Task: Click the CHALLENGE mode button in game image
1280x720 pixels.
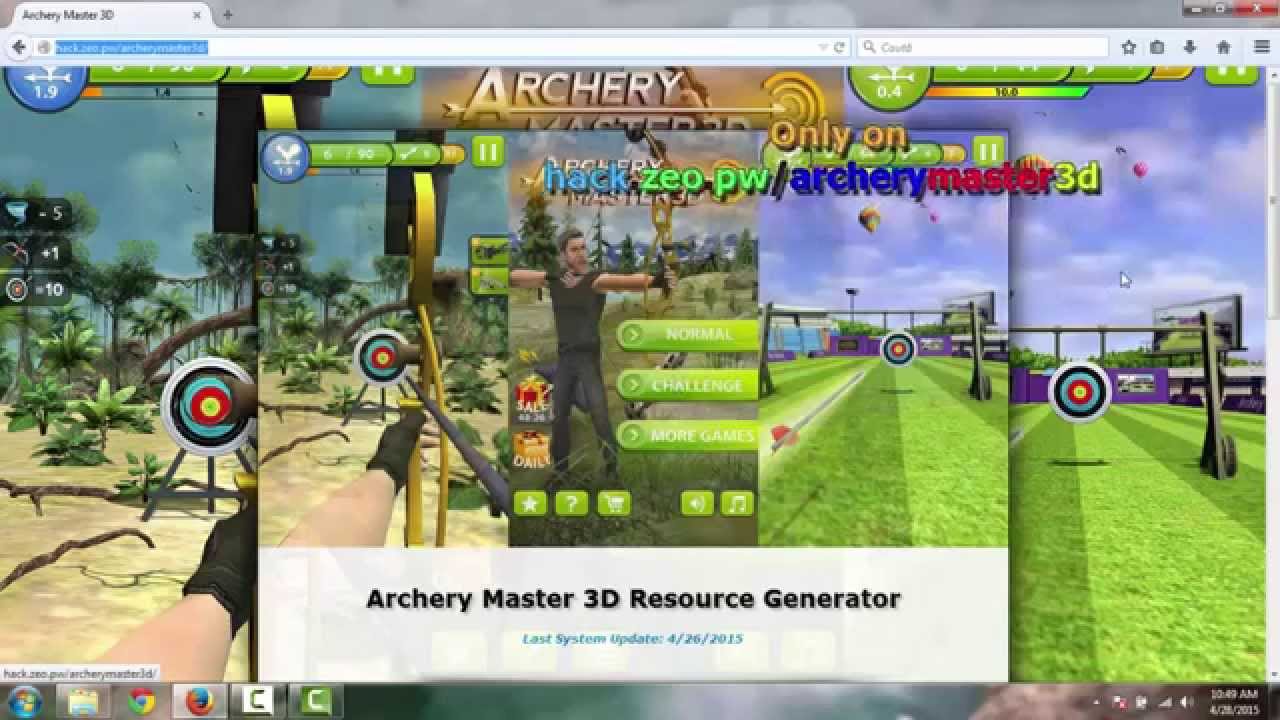Action: pyautogui.click(x=688, y=385)
